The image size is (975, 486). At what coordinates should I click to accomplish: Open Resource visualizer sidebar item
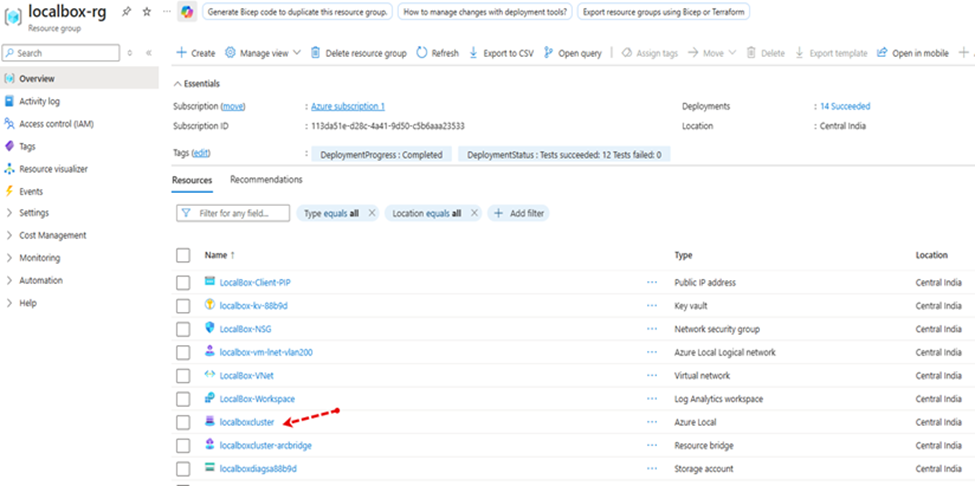(53, 169)
